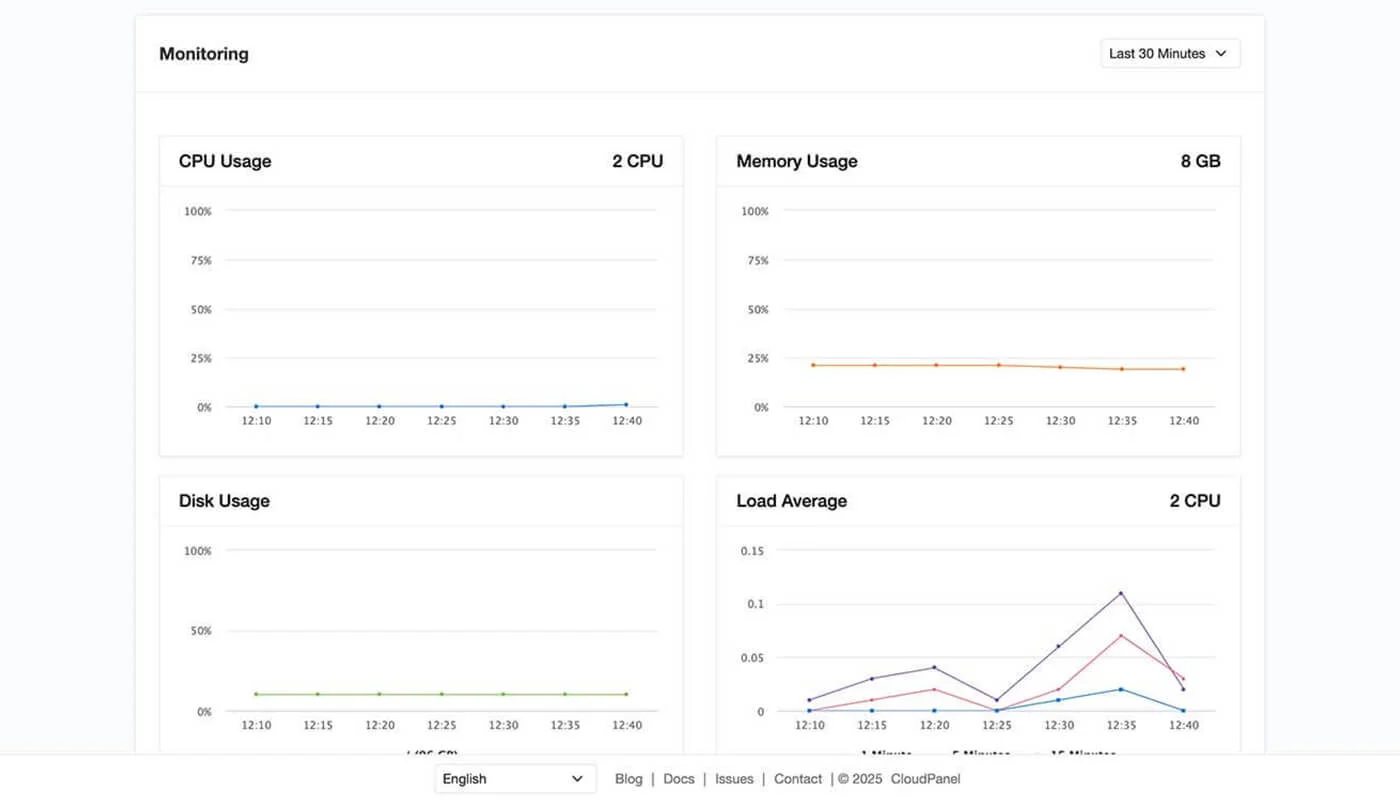
Task: Click Memory Usage orange point at 12:40
Action: click(x=1183, y=369)
